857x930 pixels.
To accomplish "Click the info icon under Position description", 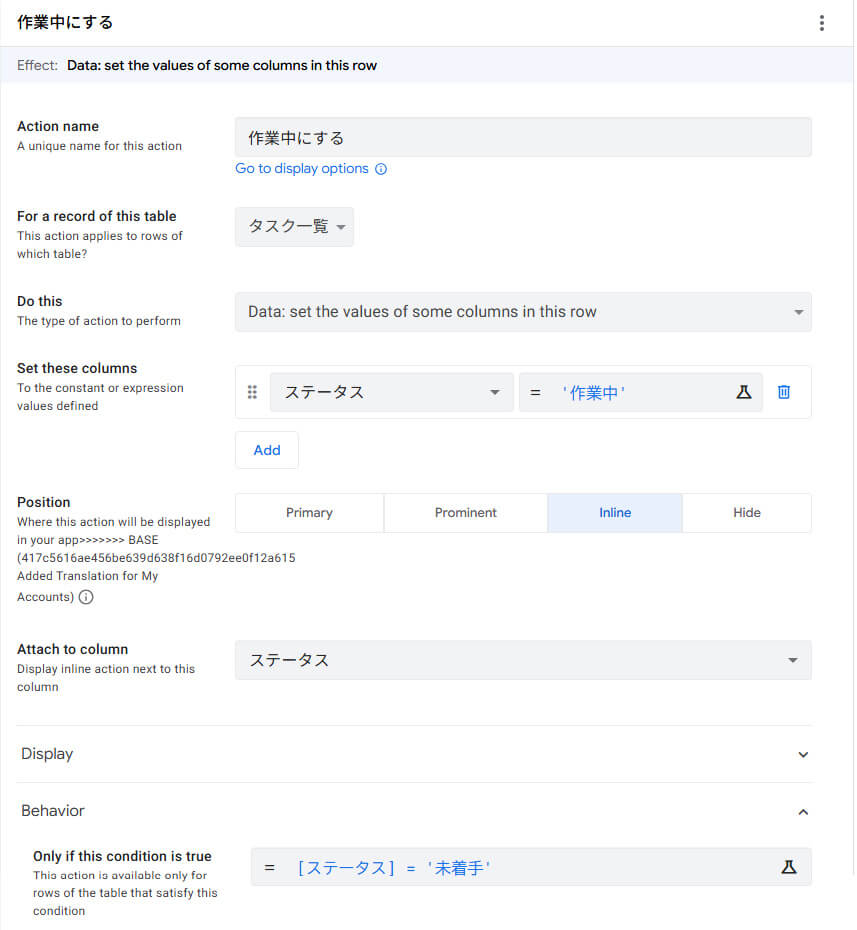I will tap(86, 597).
